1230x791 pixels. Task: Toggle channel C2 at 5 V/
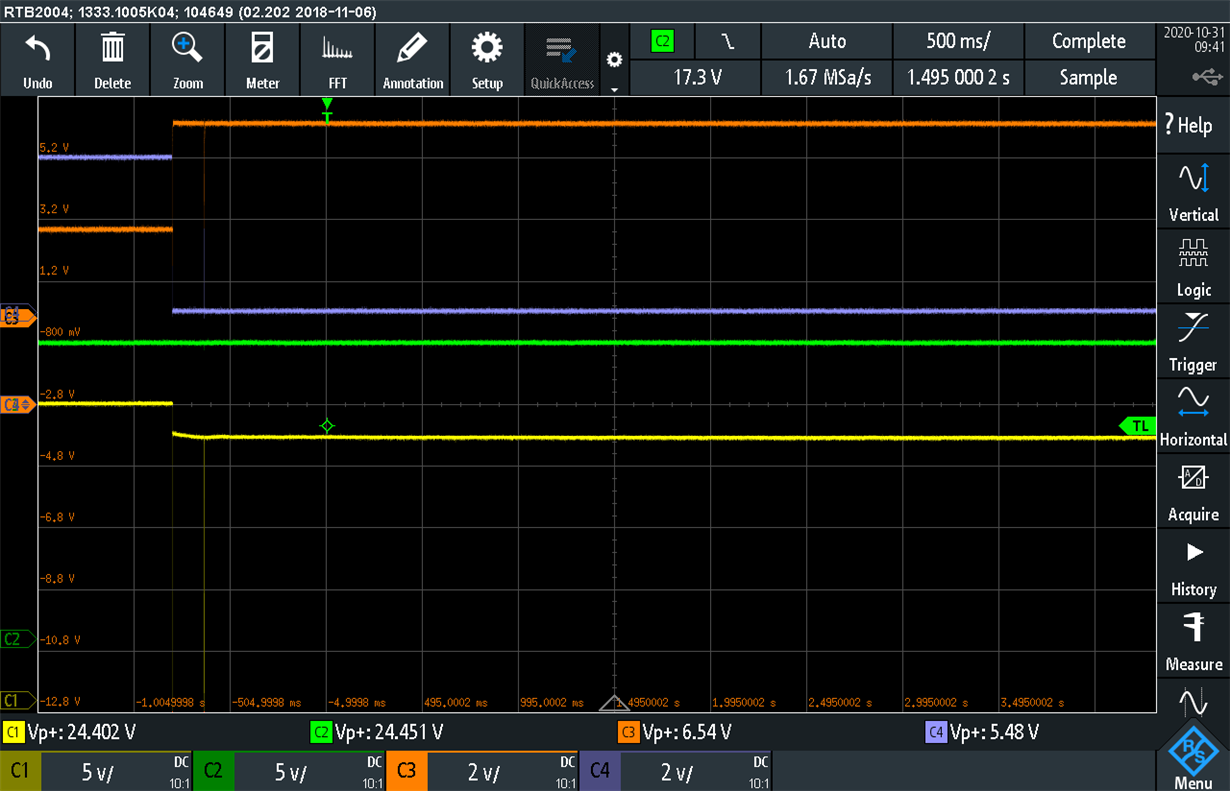[x=289, y=771]
